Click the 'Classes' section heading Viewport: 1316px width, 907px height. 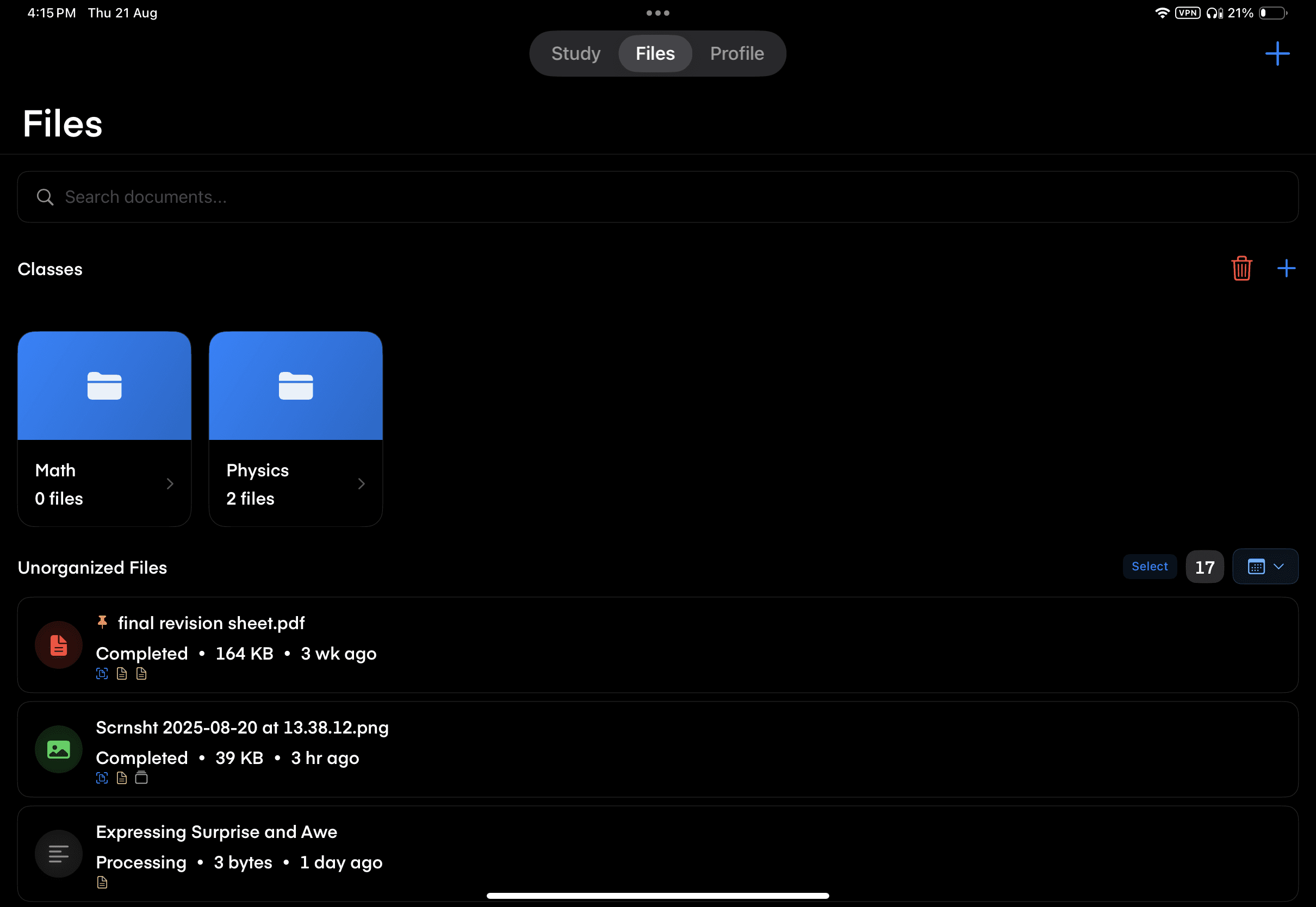coord(50,269)
